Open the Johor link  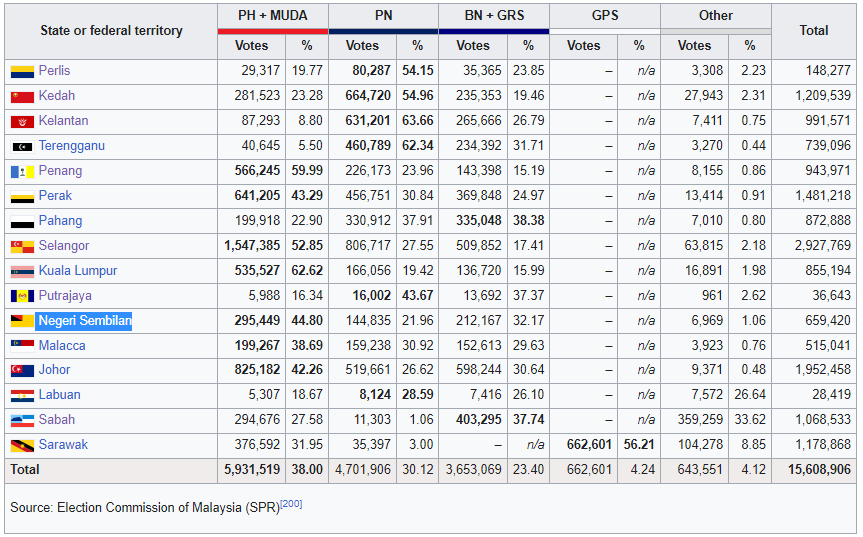[x=54, y=369]
